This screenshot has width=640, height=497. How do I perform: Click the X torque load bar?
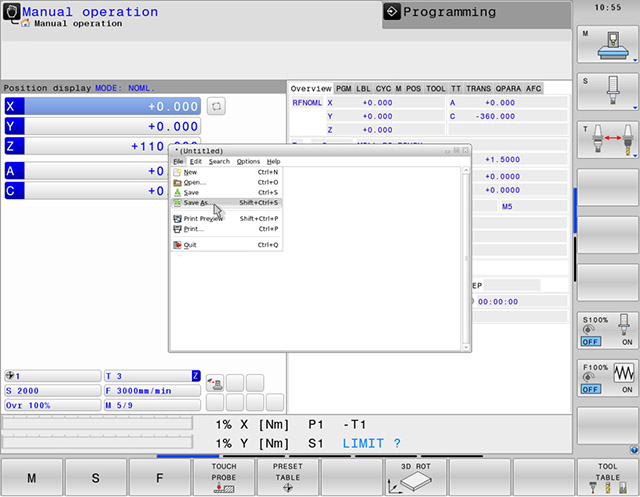pos(97,423)
